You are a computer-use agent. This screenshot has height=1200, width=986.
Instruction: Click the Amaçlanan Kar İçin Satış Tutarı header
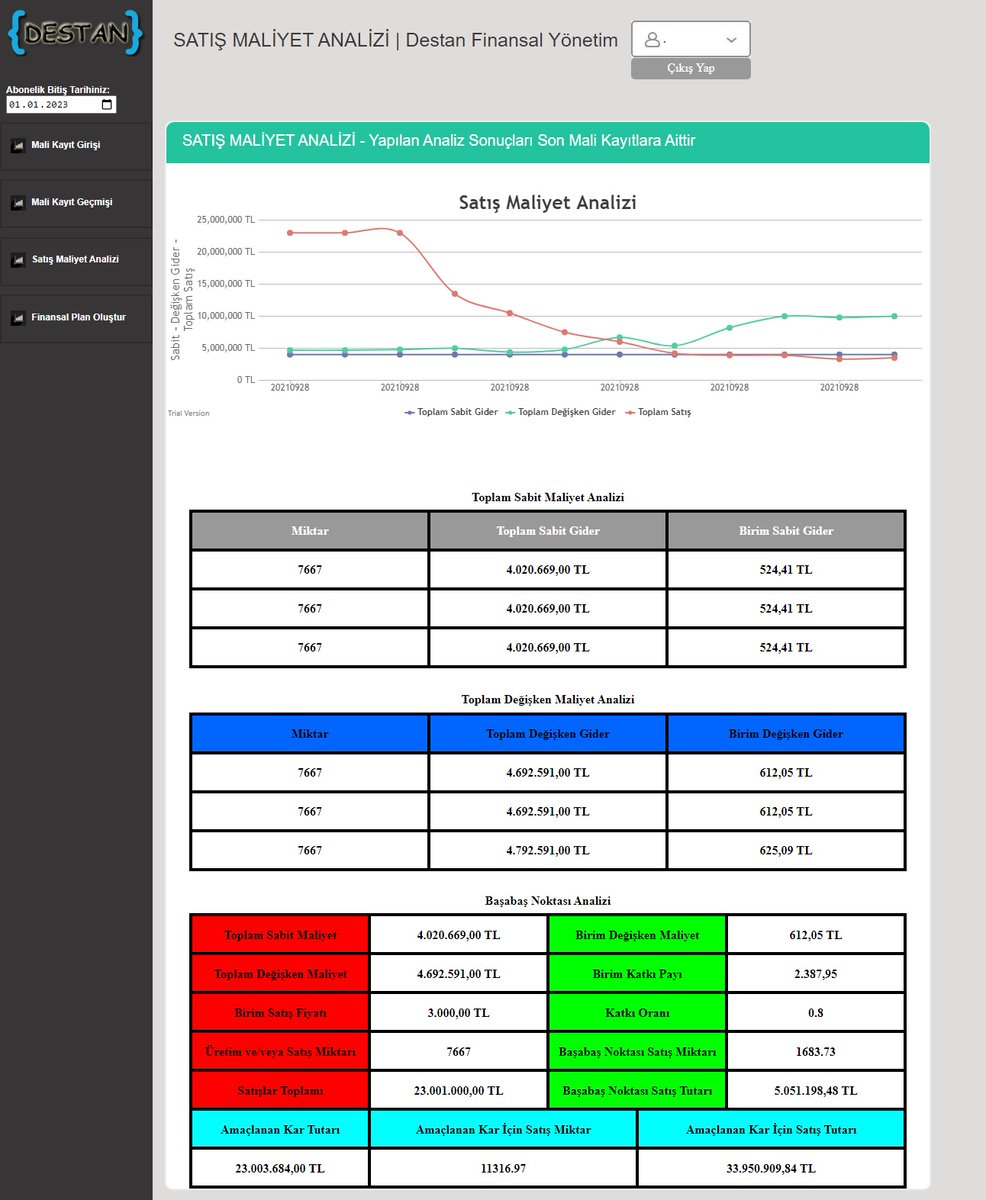click(x=772, y=1129)
